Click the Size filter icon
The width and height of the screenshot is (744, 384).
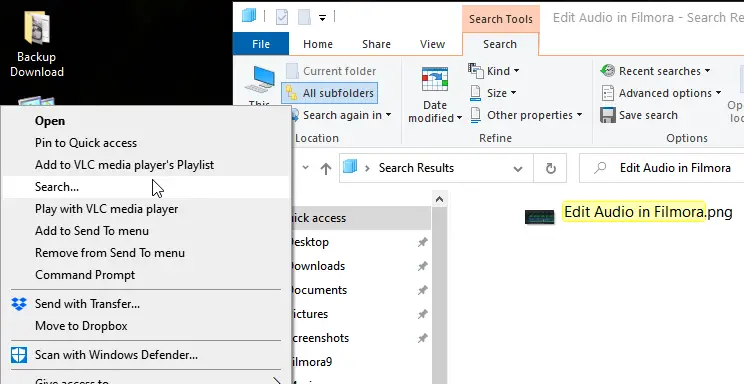tap(475, 93)
